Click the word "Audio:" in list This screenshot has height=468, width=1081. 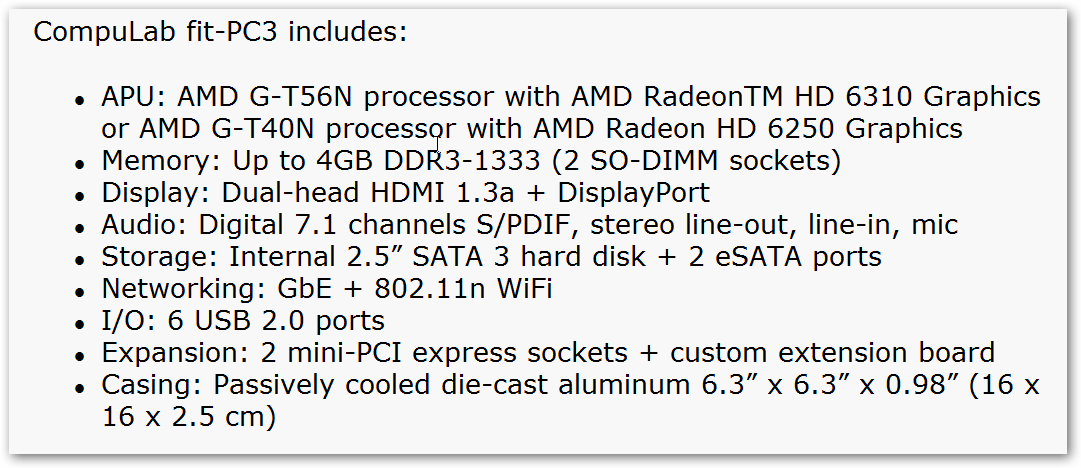point(146,224)
